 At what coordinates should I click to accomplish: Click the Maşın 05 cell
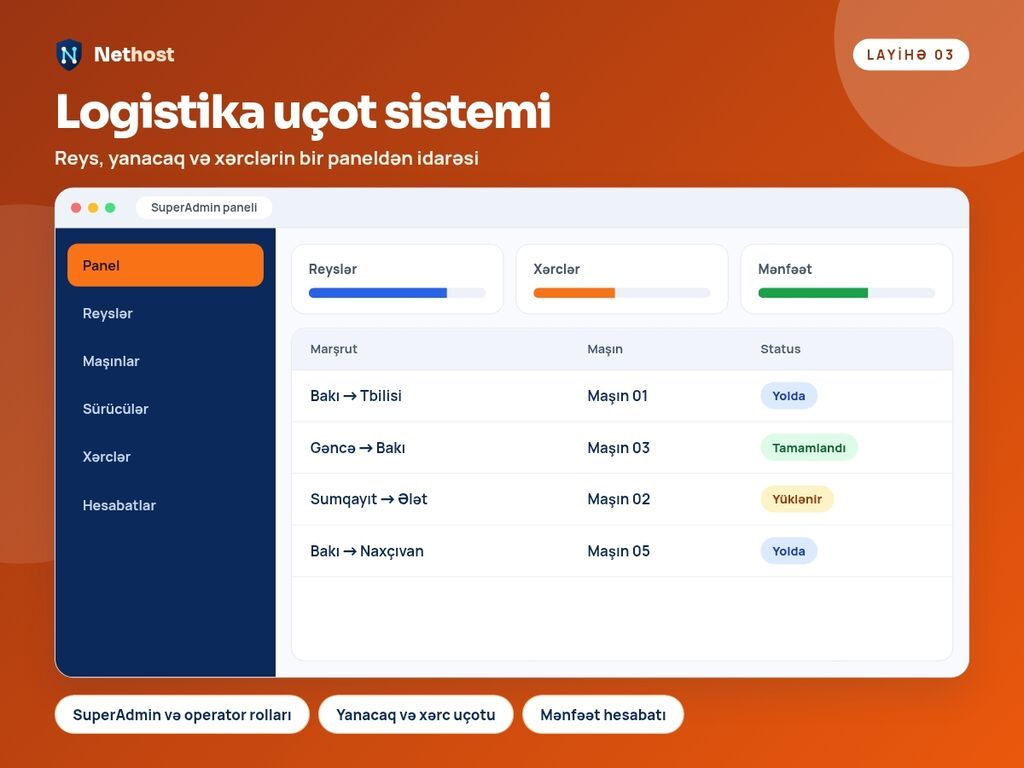pos(618,551)
